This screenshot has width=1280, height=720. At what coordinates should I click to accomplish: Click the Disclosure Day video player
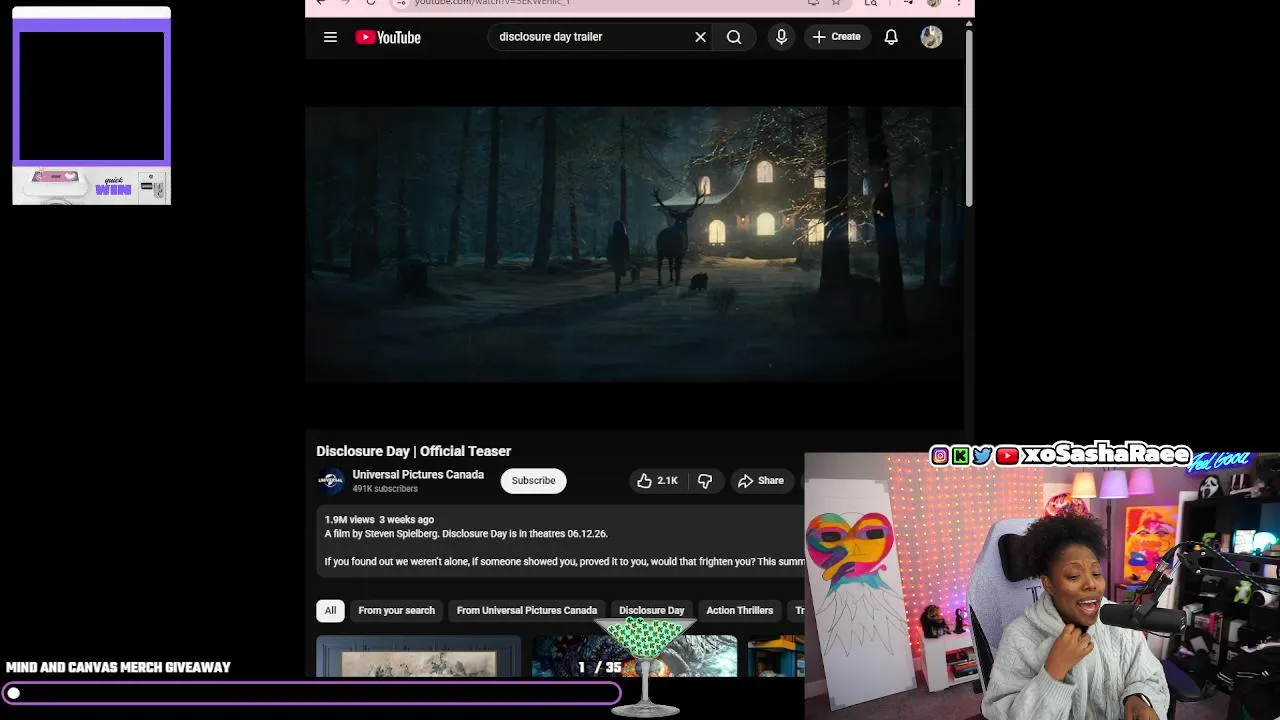(x=635, y=244)
